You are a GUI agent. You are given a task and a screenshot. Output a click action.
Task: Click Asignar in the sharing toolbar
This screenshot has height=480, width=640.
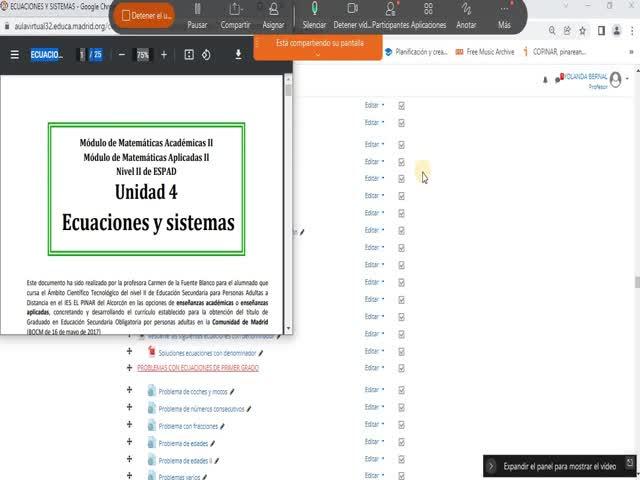273,16
